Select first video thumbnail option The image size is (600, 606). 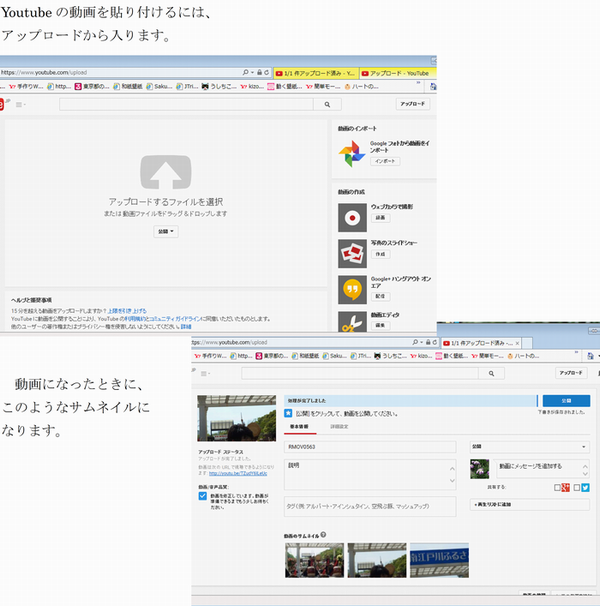point(314,560)
